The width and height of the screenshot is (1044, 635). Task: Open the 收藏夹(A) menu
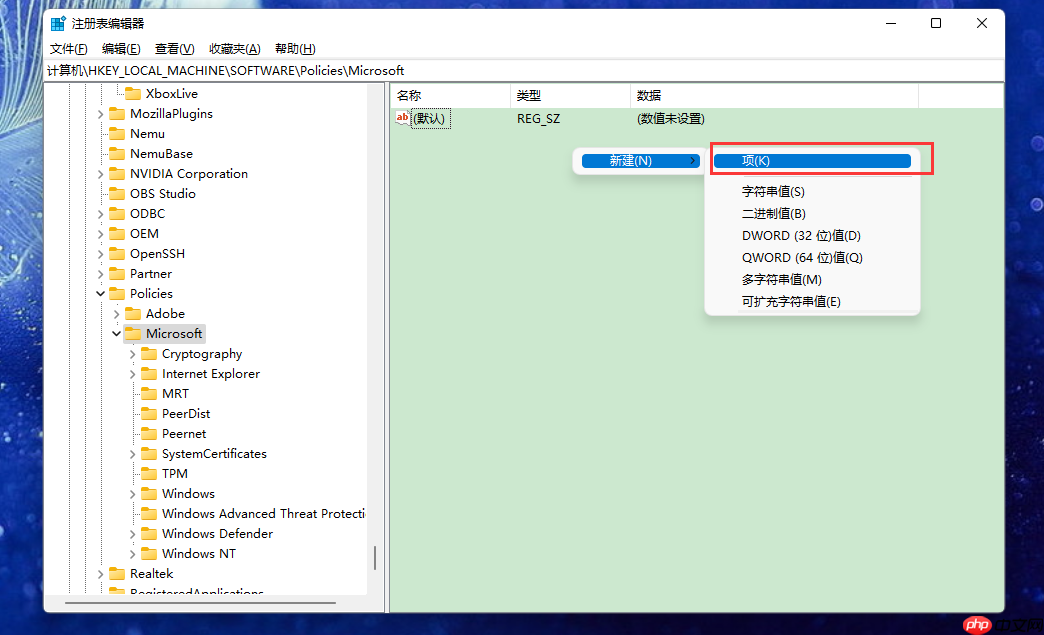click(x=233, y=48)
